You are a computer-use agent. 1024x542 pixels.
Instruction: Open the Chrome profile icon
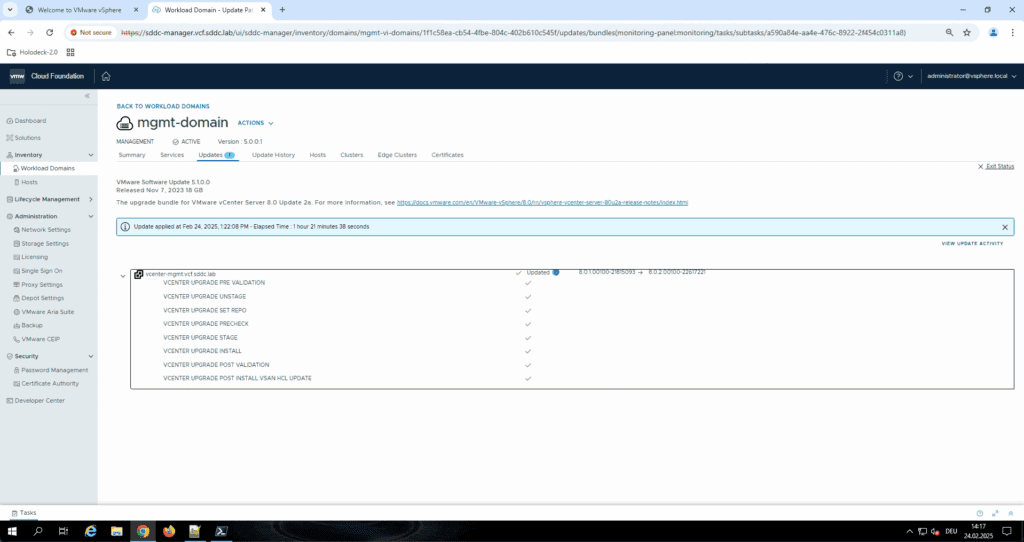pos(993,33)
